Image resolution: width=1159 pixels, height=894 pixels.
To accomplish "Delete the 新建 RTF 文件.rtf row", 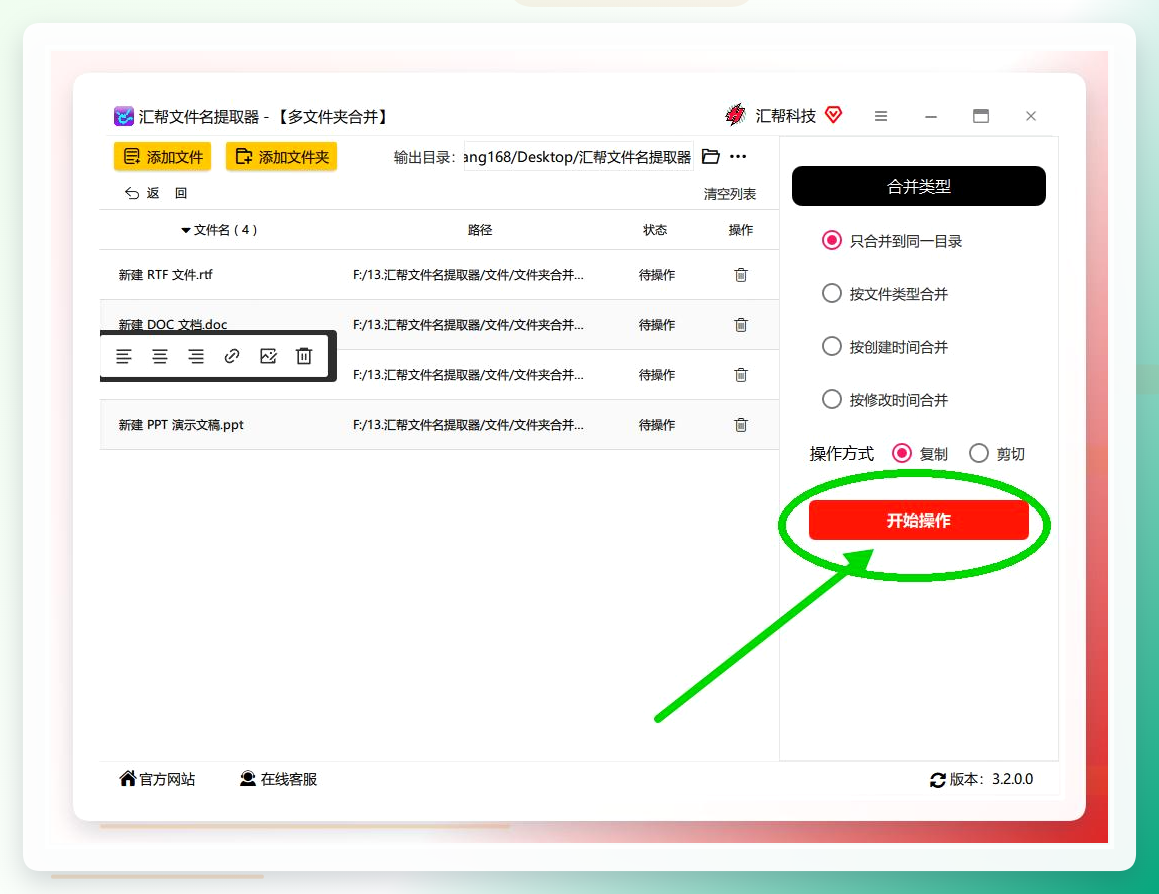I will (x=741, y=275).
